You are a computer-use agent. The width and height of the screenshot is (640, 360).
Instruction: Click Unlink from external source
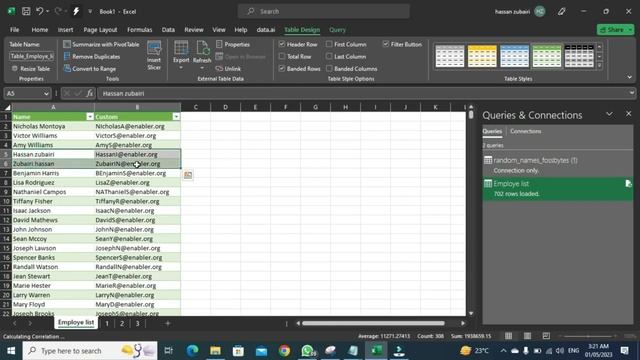click(228, 69)
